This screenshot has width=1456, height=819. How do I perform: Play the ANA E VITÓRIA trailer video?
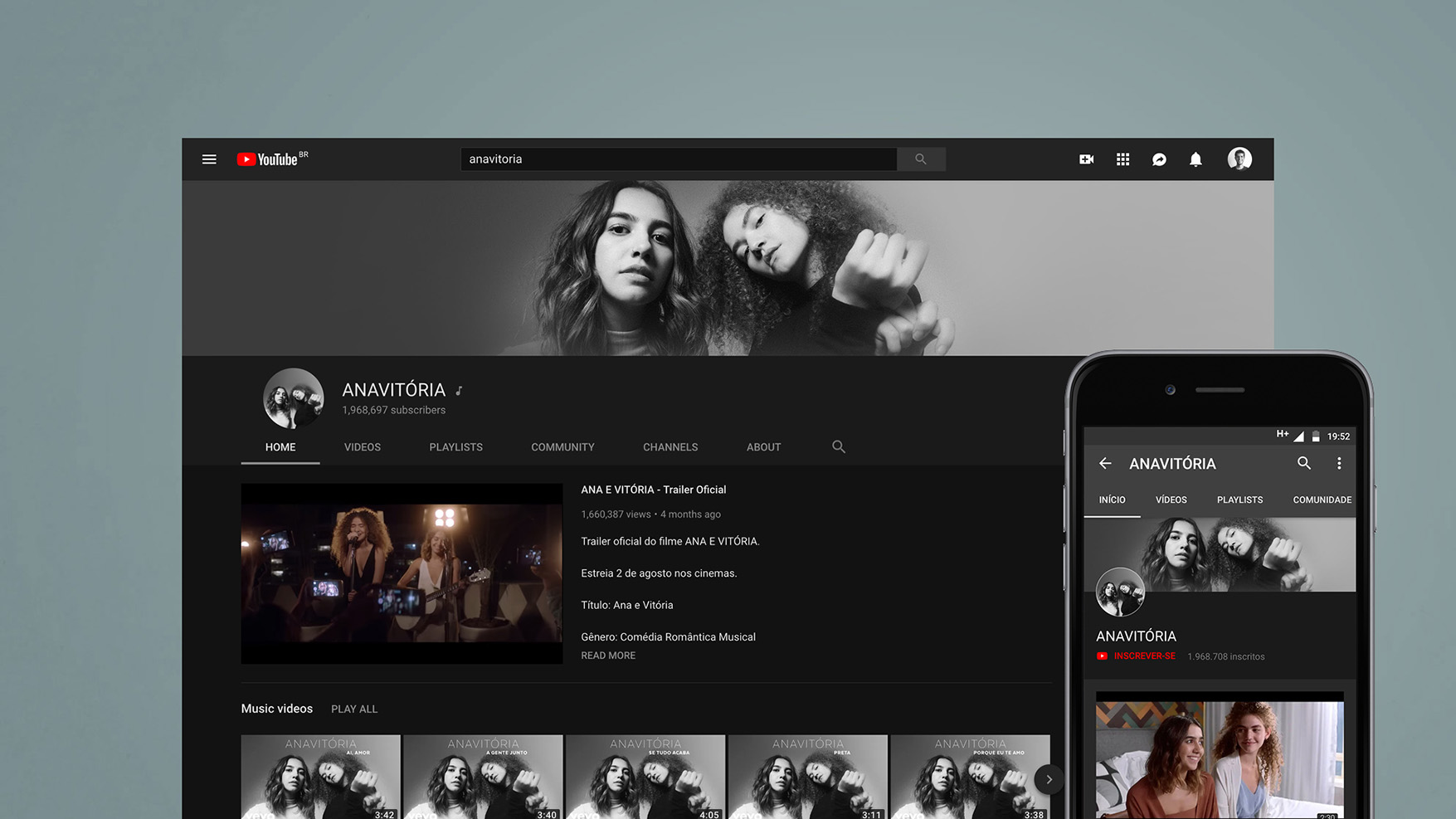402,573
